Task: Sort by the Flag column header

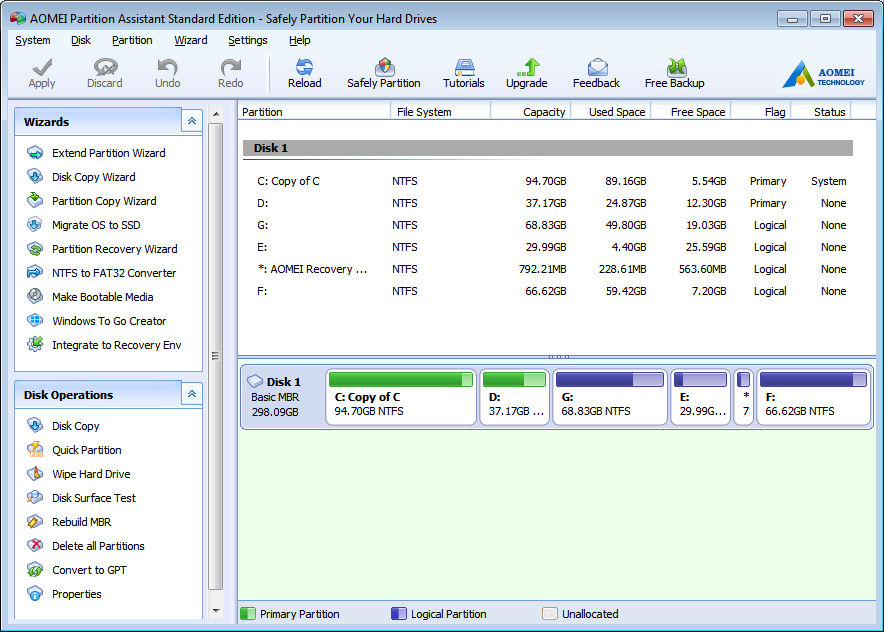Action: click(x=762, y=112)
